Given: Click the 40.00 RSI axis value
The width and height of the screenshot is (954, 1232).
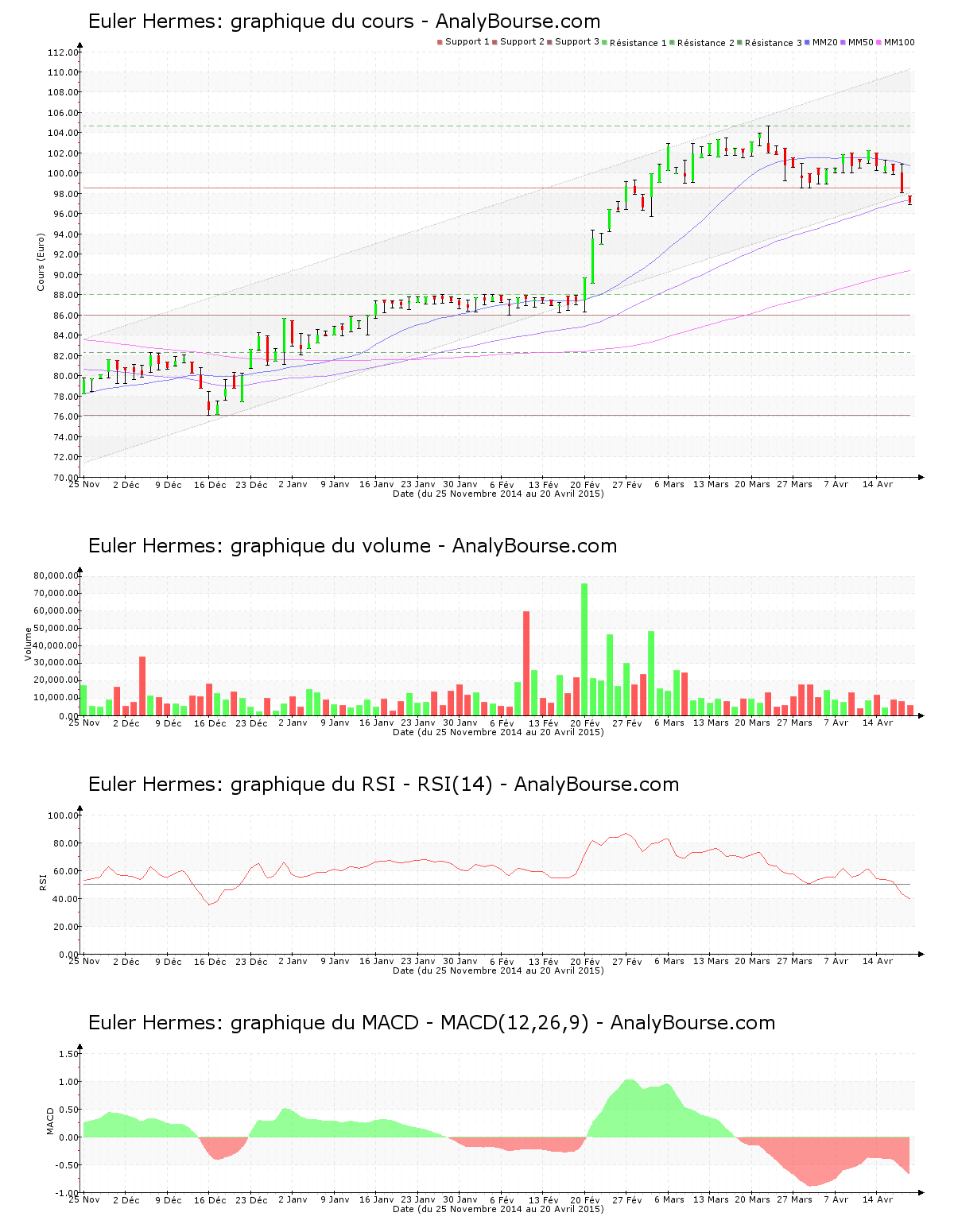Looking at the screenshot, I should click(x=66, y=899).
